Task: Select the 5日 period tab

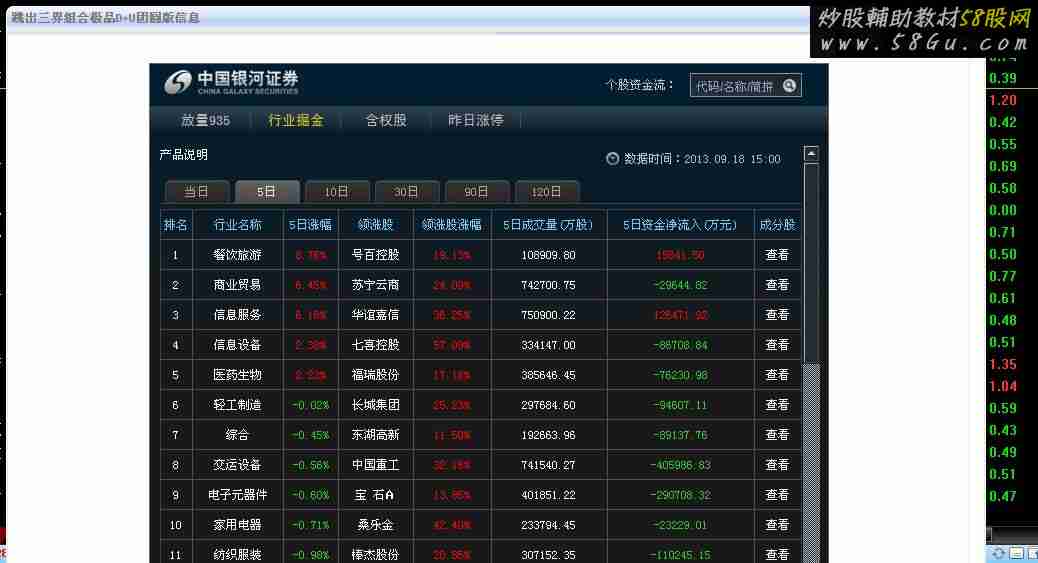Action: pos(267,191)
